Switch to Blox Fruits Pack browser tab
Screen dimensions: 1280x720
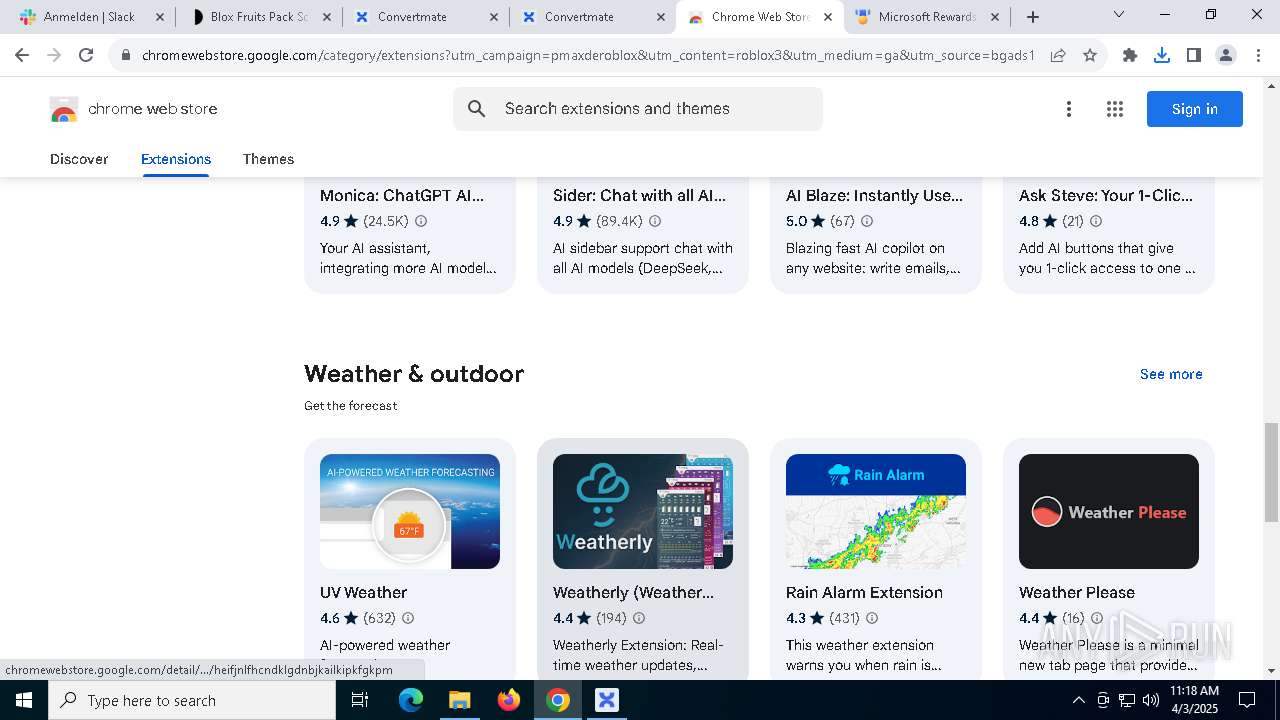coord(258,17)
